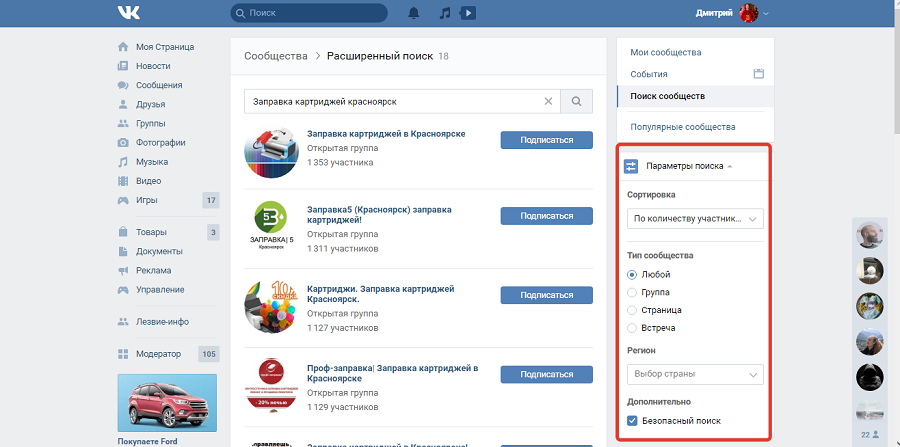Select the Страница radio button

(632, 310)
